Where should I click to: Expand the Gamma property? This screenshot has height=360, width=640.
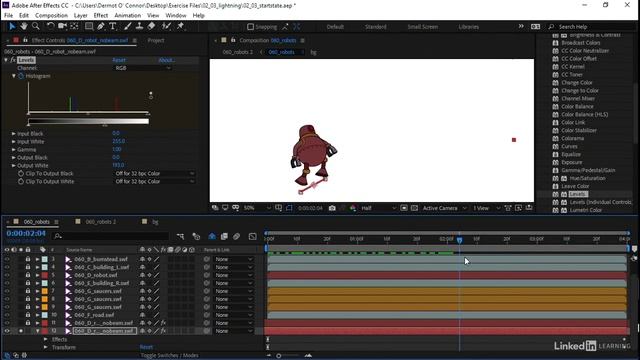coord(13,150)
